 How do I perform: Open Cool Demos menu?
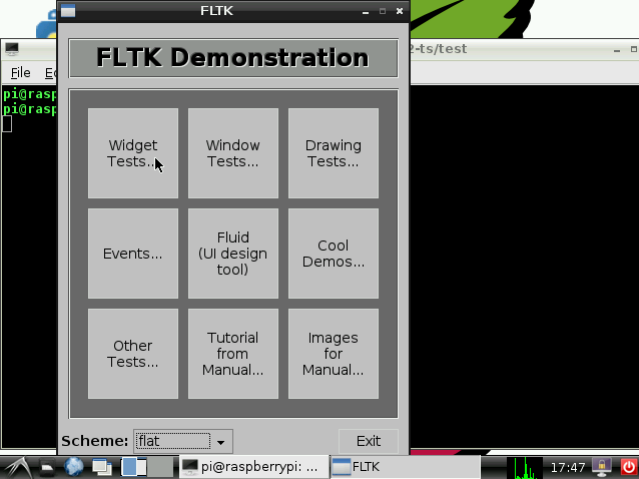click(x=333, y=254)
